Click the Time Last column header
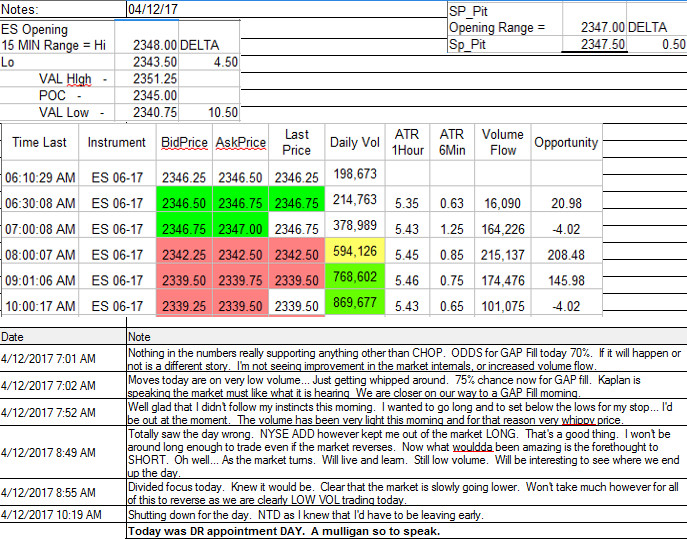This screenshot has height=539, width=687. [x=40, y=142]
